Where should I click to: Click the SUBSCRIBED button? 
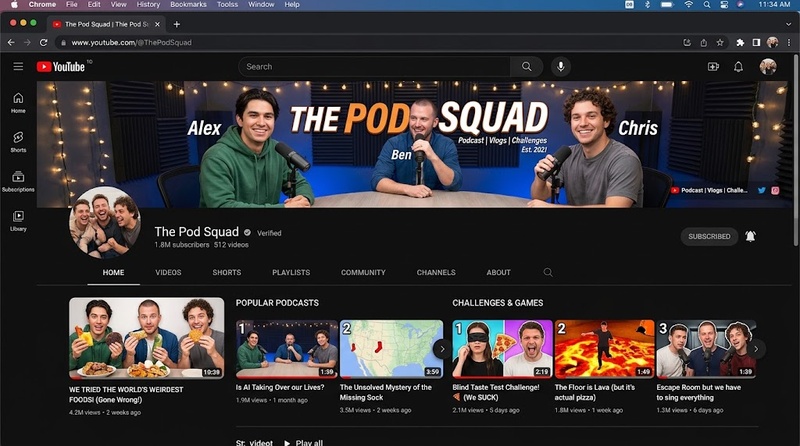click(709, 236)
